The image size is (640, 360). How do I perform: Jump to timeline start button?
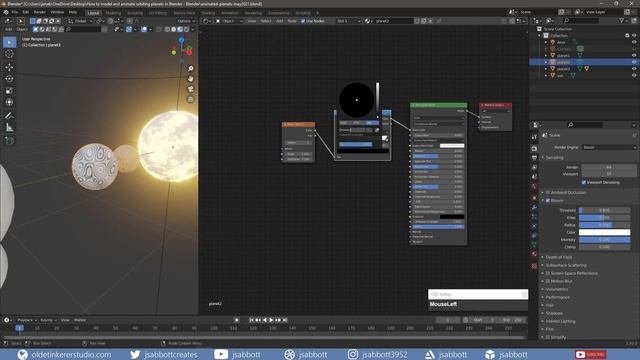251,320
